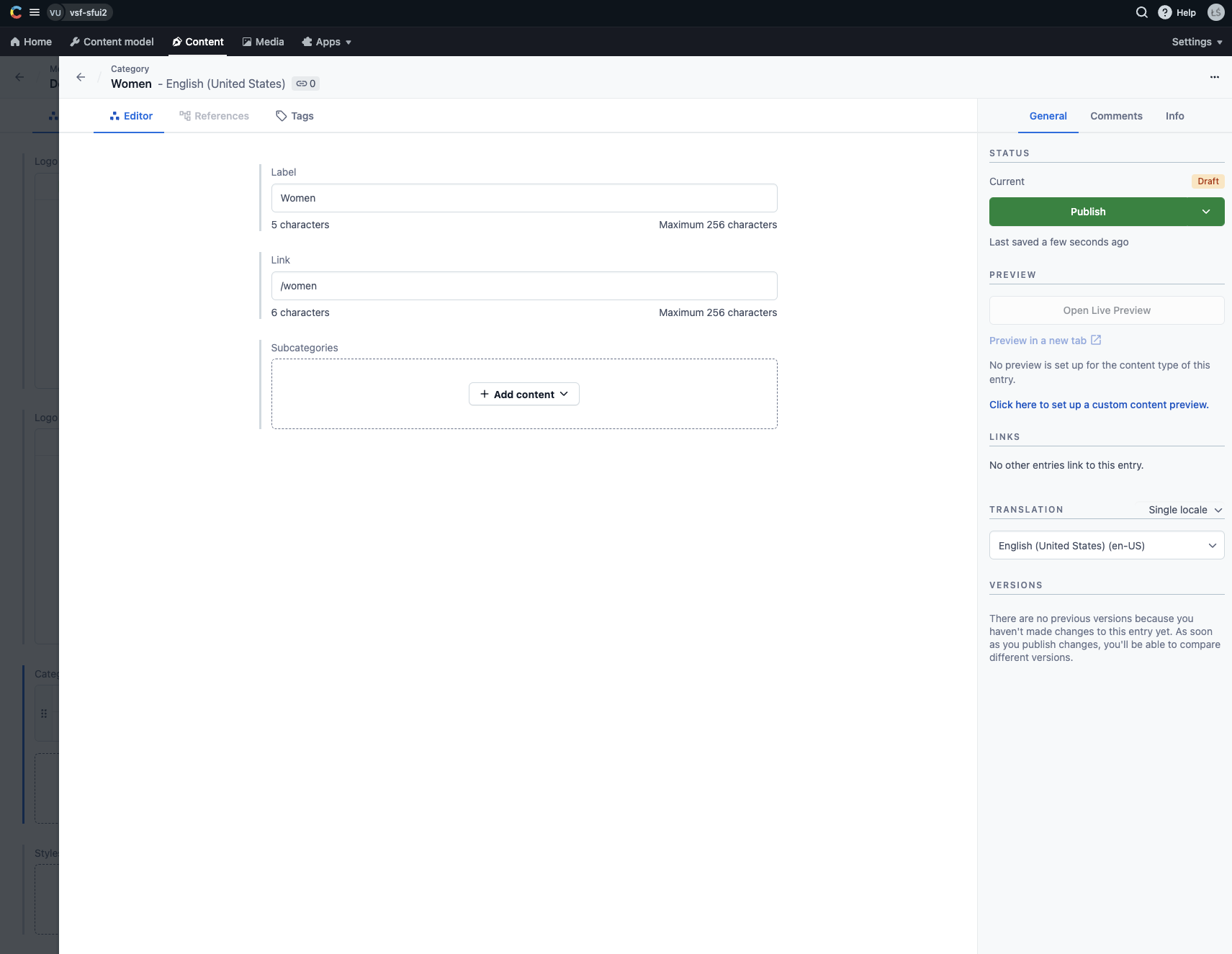Open the Media section
Screen dimensions: 1232x954
click(263, 42)
